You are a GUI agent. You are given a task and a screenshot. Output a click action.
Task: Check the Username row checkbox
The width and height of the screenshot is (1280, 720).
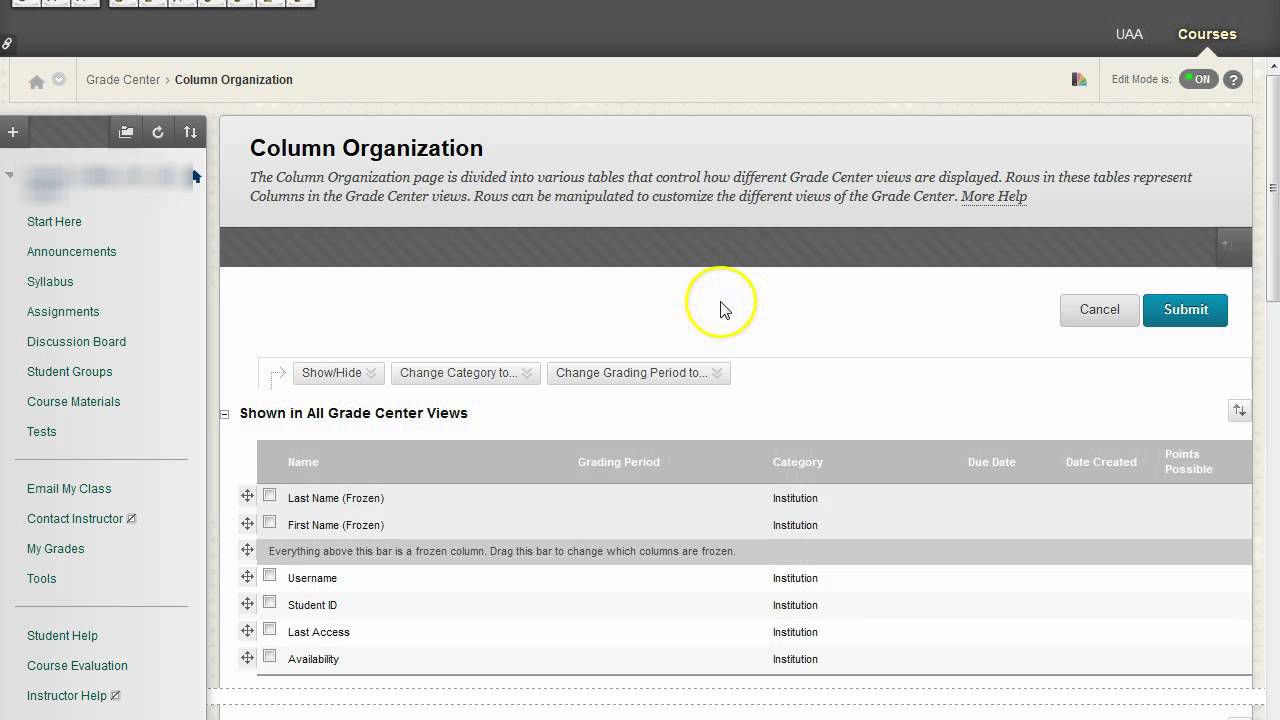pos(269,575)
